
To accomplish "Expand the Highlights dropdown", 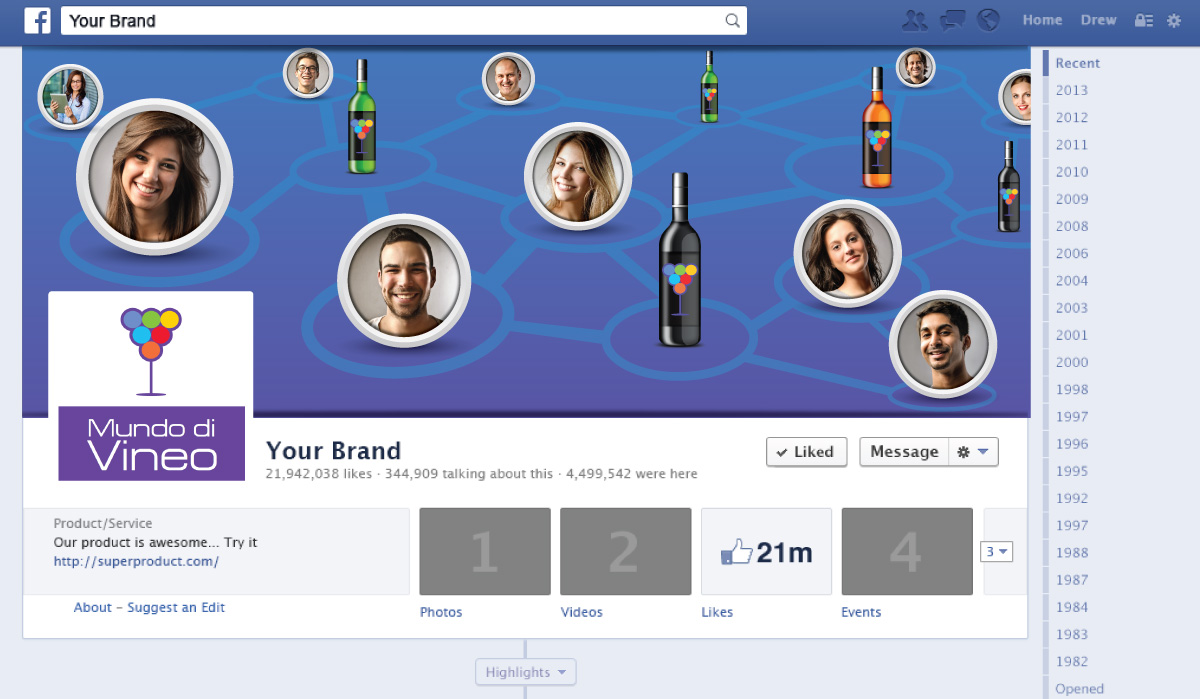I will click(x=525, y=671).
